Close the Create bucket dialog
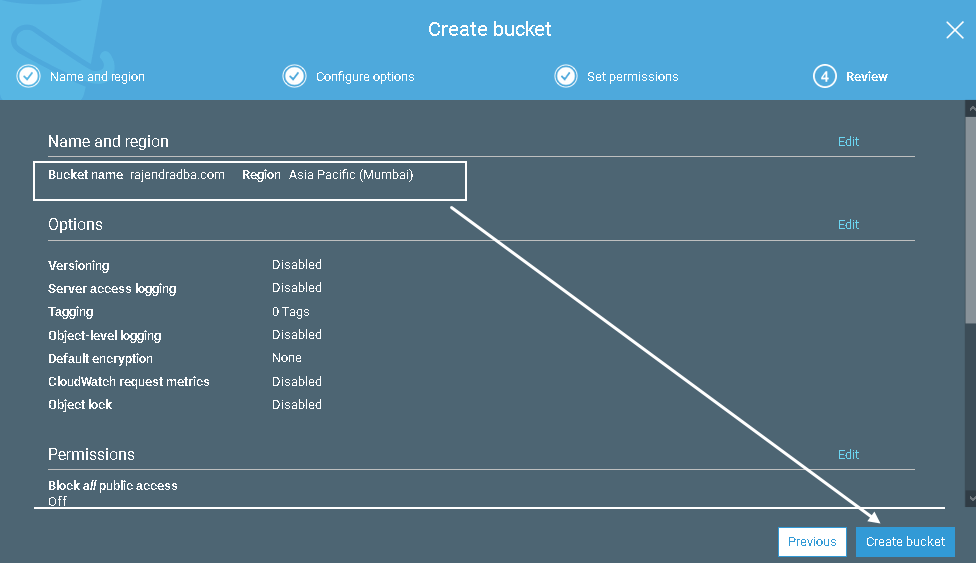 tap(954, 30)
